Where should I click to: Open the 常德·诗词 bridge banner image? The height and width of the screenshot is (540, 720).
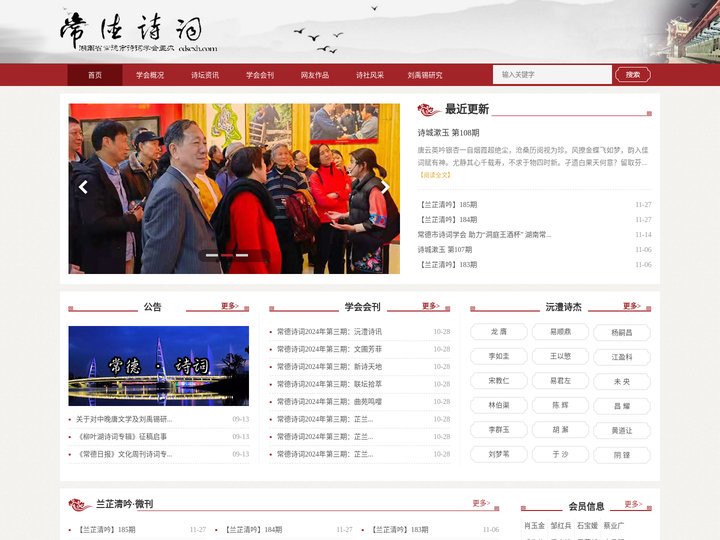(x=159, y=366)
